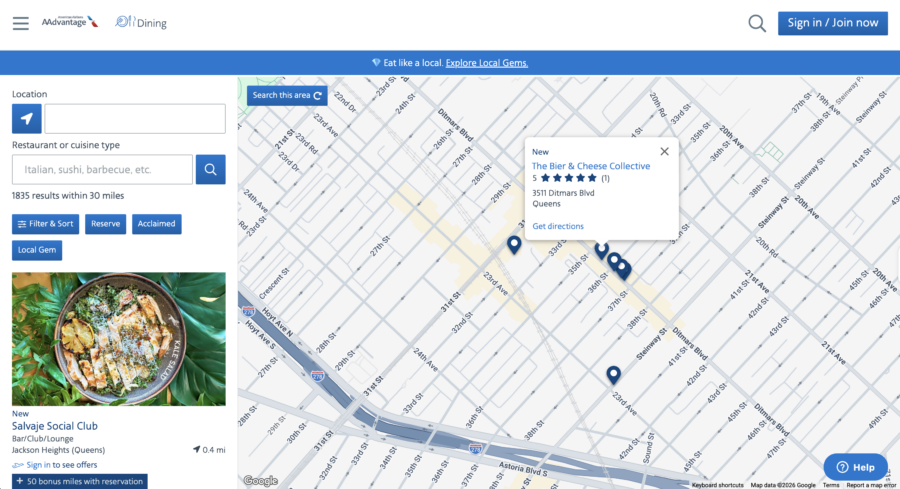Select the map pin near 31st St
900x489 pixels.
tap(514, 245)
